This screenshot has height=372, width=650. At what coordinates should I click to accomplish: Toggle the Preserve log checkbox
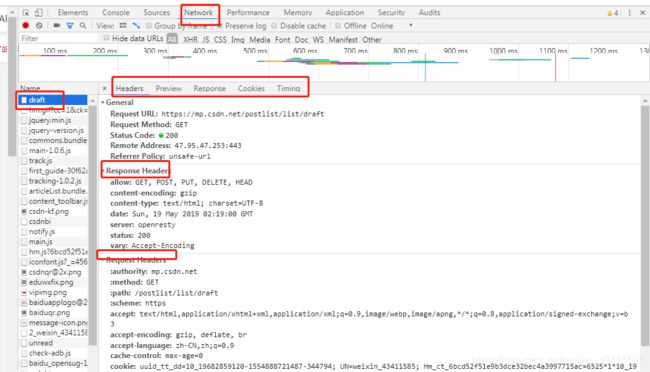click(219, 26)
